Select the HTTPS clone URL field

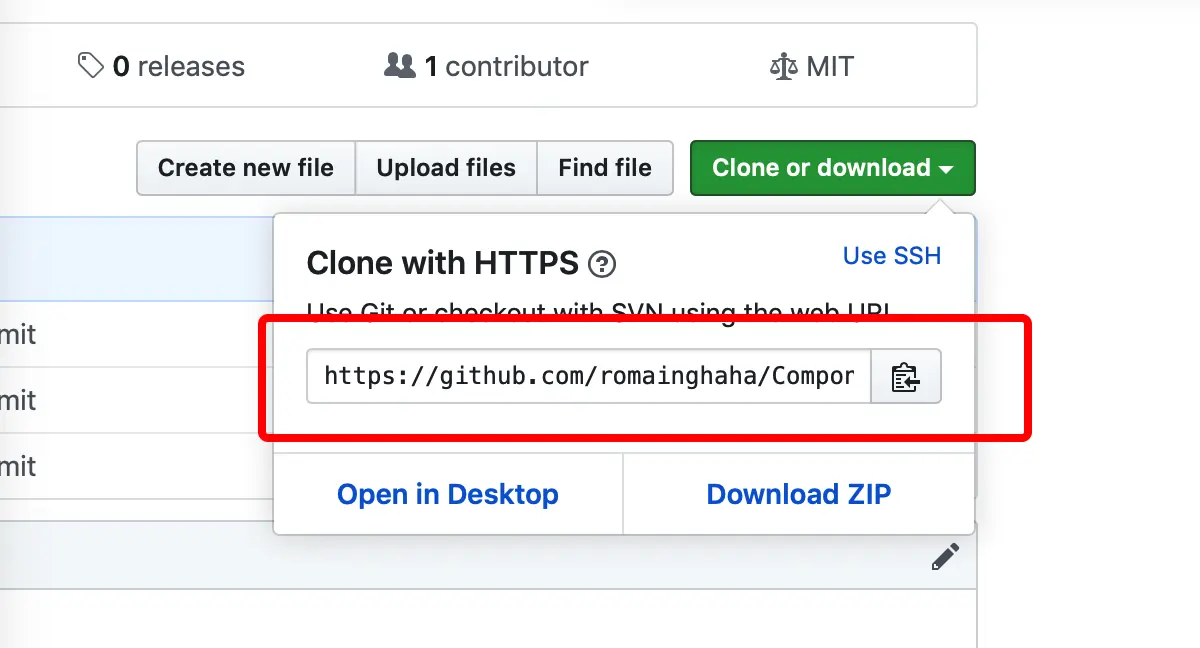[588, 376]
